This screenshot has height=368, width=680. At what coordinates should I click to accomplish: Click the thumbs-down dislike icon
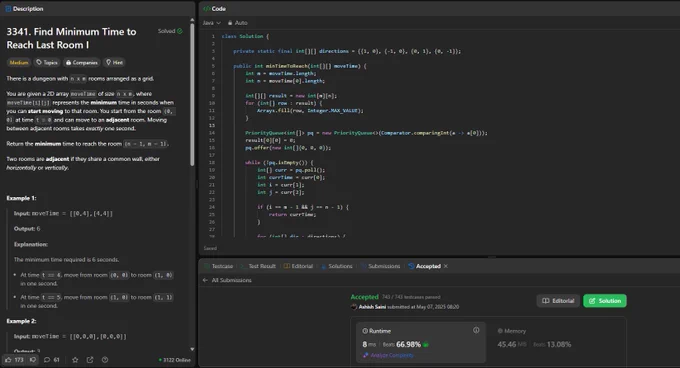(33, 360)
